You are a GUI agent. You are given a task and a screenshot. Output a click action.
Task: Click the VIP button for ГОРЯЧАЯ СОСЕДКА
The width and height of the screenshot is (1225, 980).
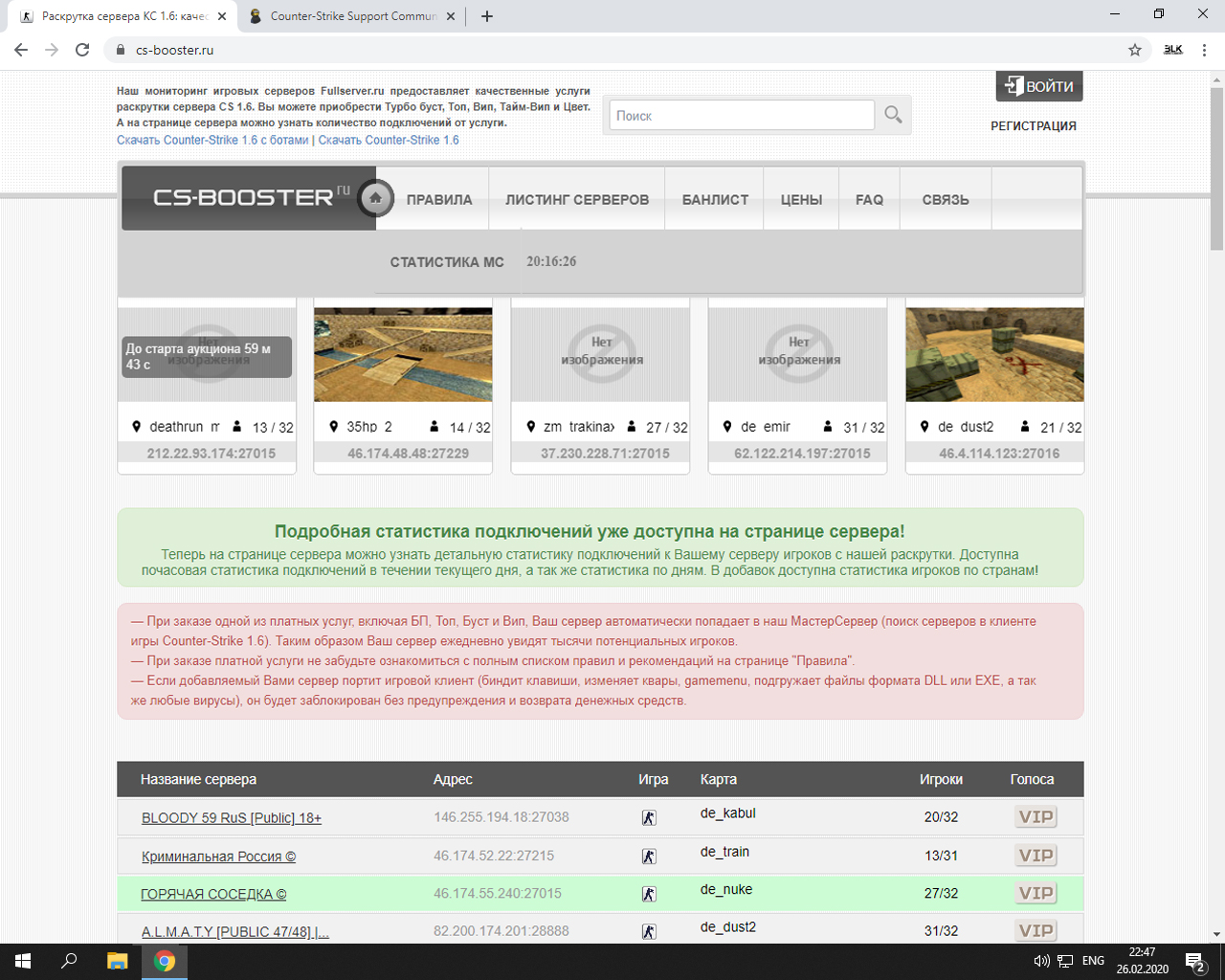[x=1036, y=893]
